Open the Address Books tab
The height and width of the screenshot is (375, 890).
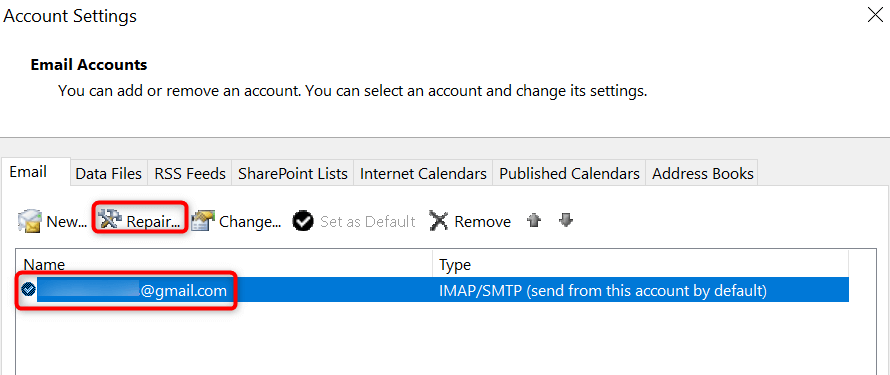[703, 174]
